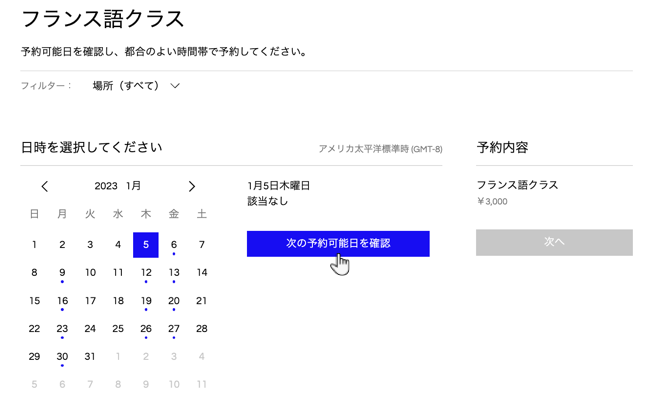The image size is (660, 408).
Task: Pick January 26 in the calendar
Action: (146, 328)
